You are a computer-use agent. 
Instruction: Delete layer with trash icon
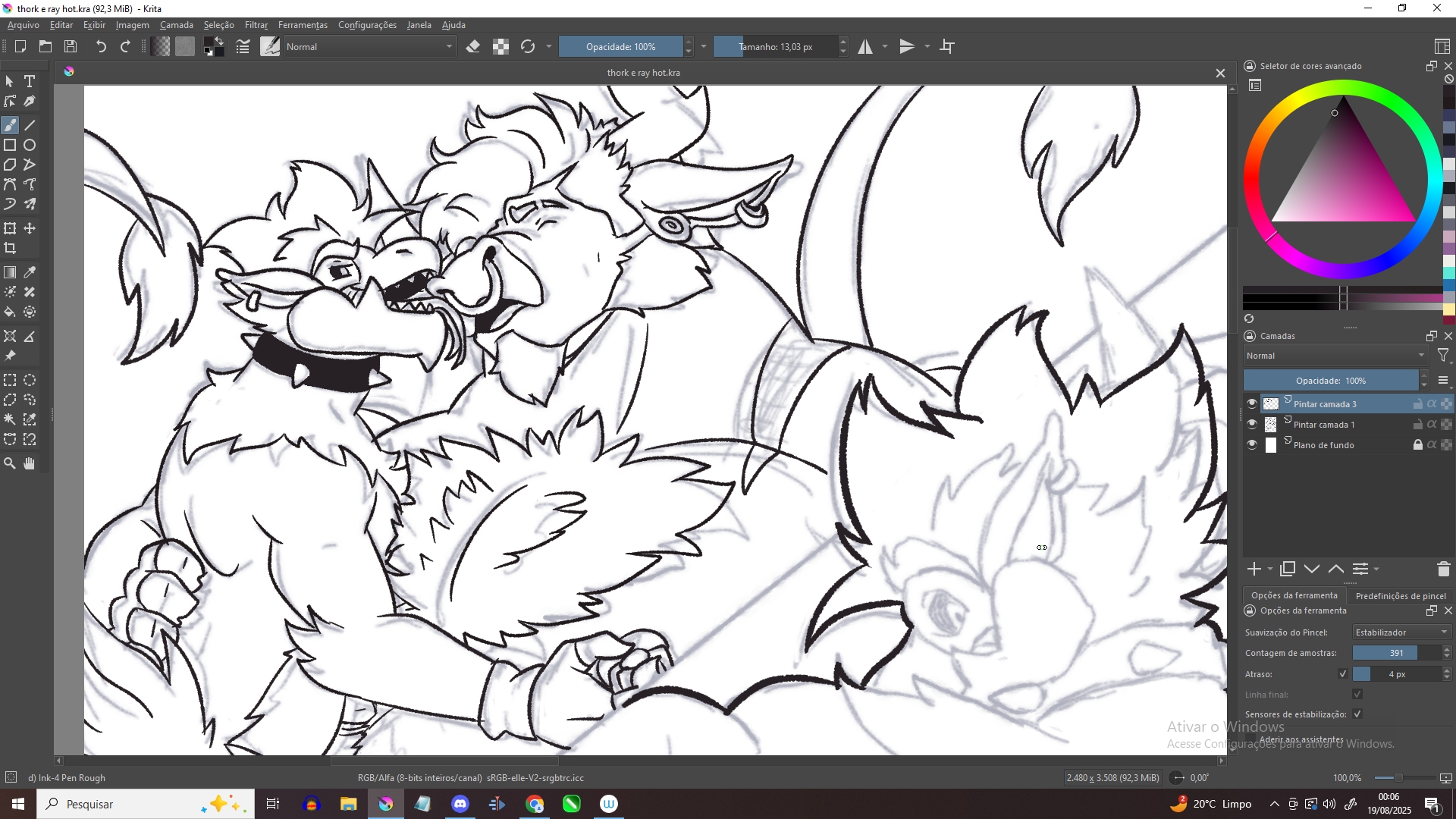coord(1443,570)
